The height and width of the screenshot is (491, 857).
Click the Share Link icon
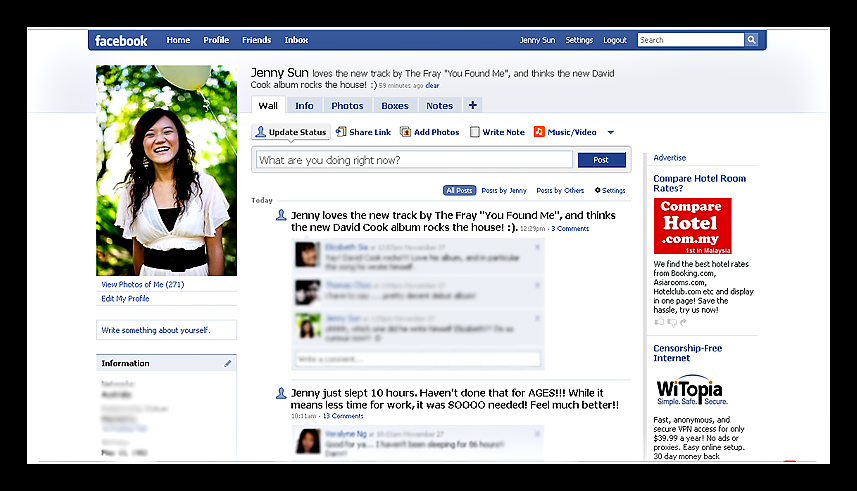341,132
